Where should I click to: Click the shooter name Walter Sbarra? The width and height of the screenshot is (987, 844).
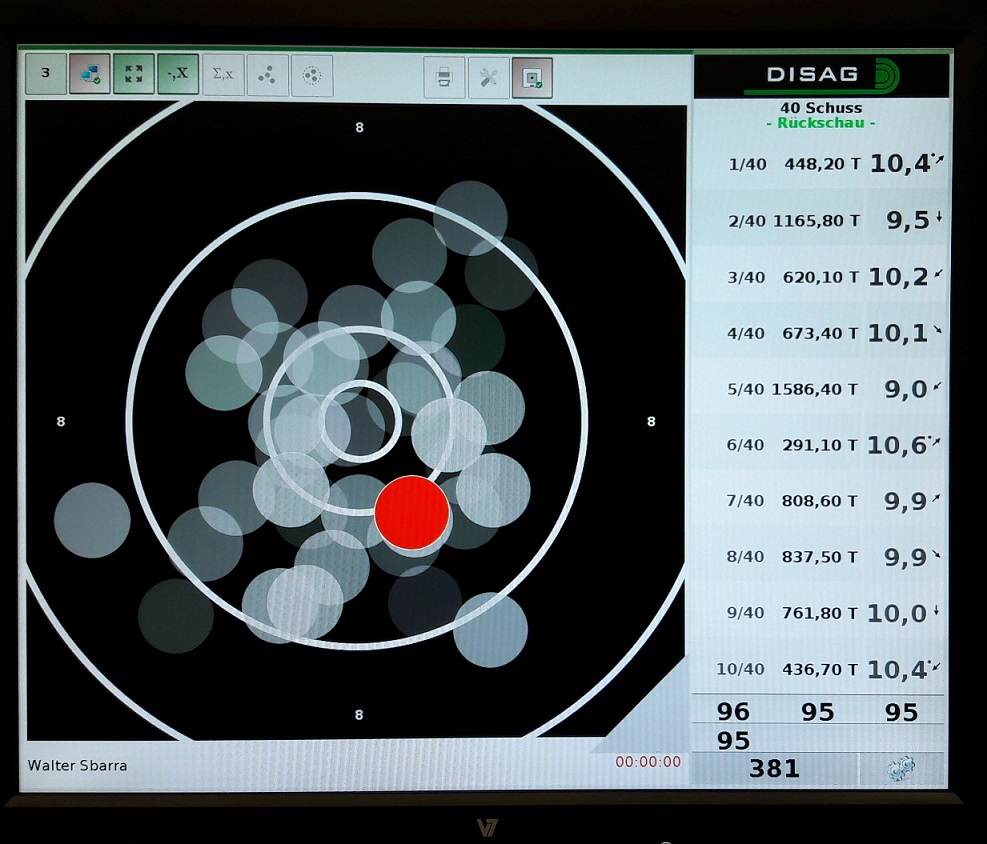point(77,766)
